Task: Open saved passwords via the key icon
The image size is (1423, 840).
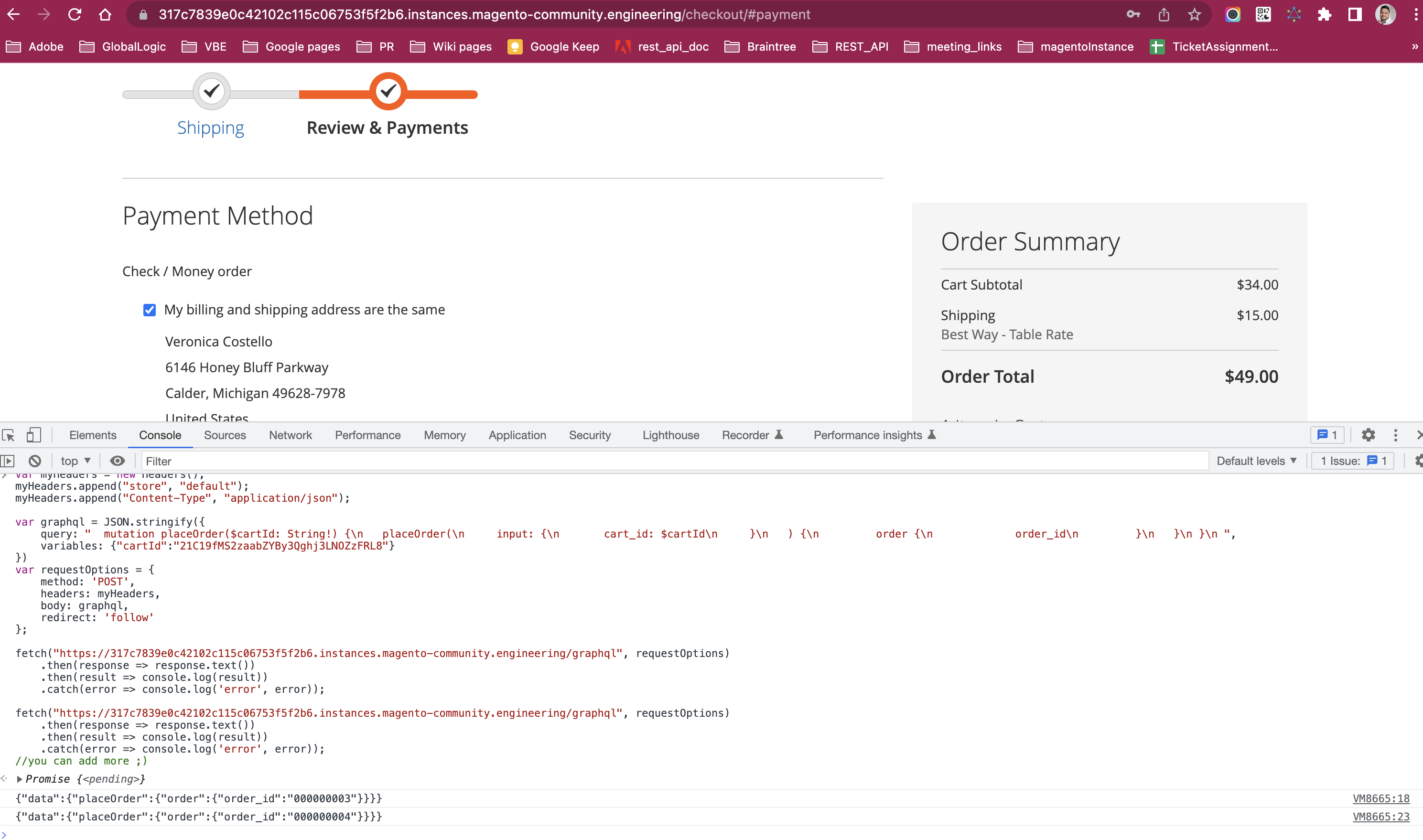Action: 1133,15
